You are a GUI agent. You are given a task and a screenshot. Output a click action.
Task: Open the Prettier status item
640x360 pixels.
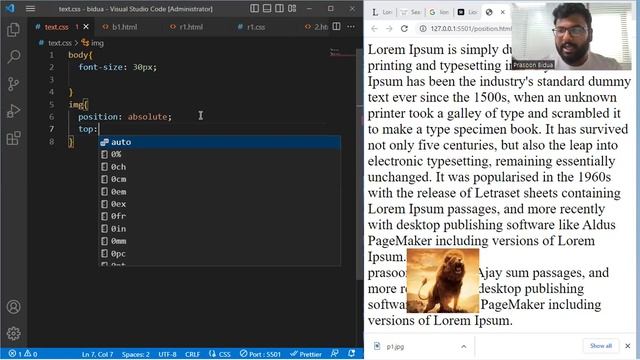point(306,354)
